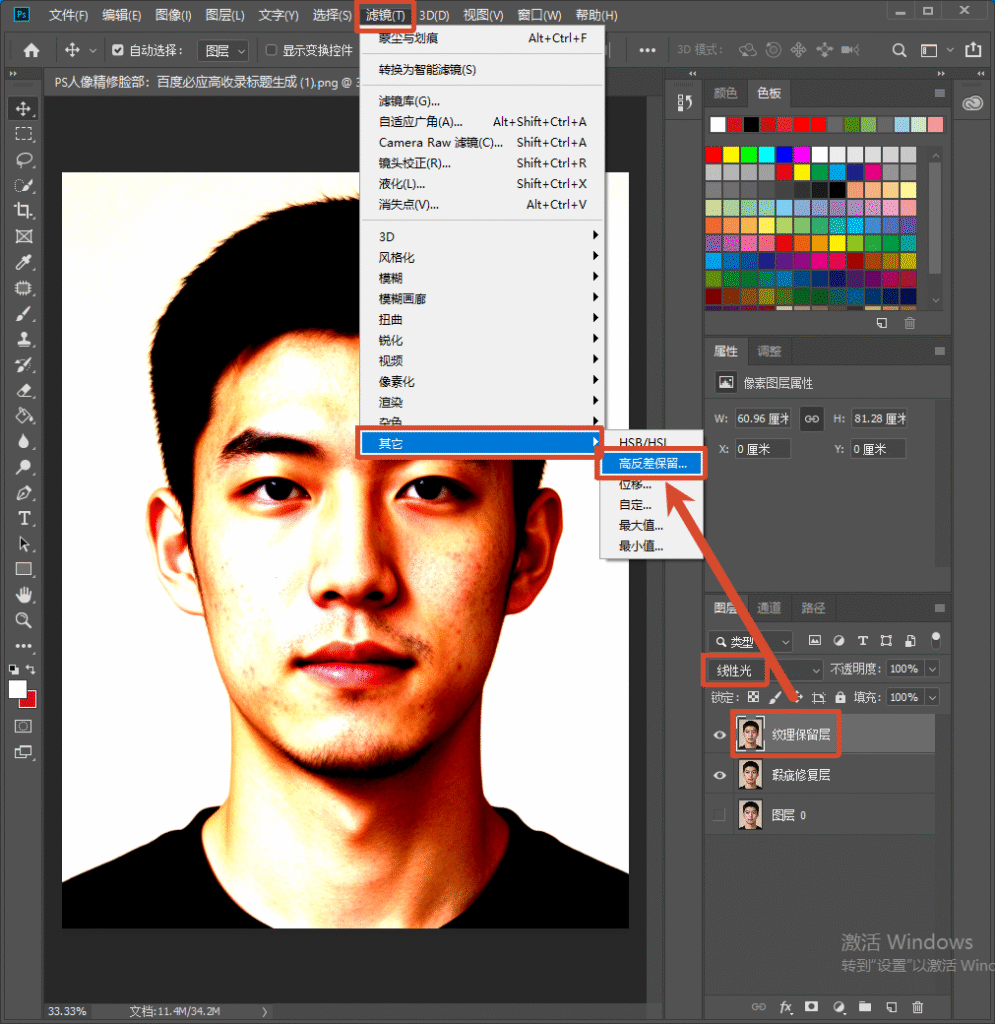Screen dimensions: 995x1024
Task: Pick the Clone Stamp tool
Action: pyautogui.click(x=24, y=340)
